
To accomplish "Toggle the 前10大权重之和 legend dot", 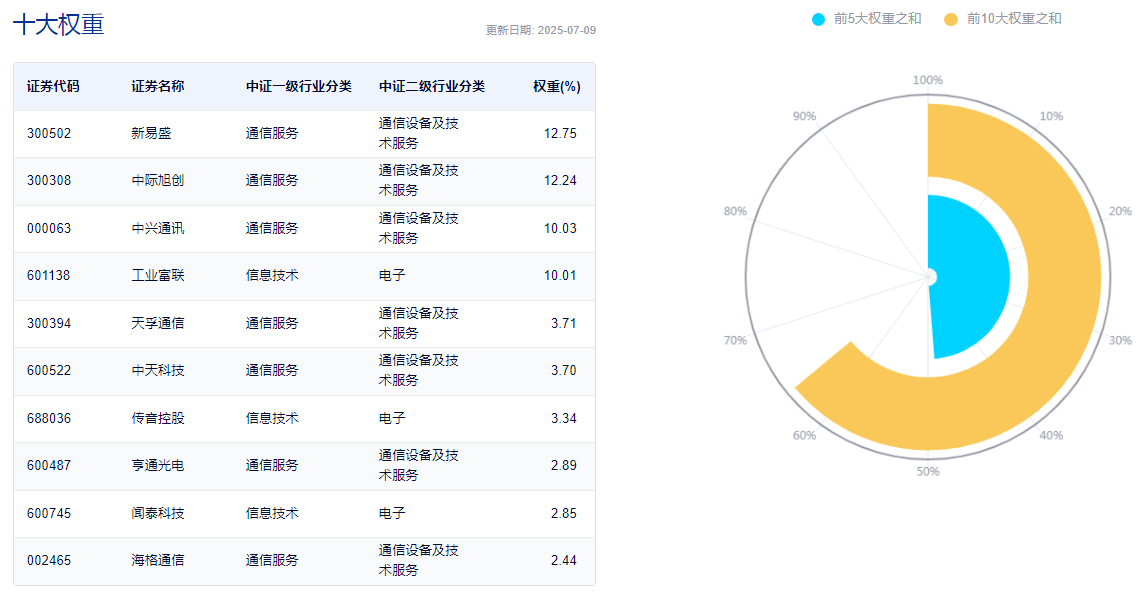I will [x=951, y=19].
